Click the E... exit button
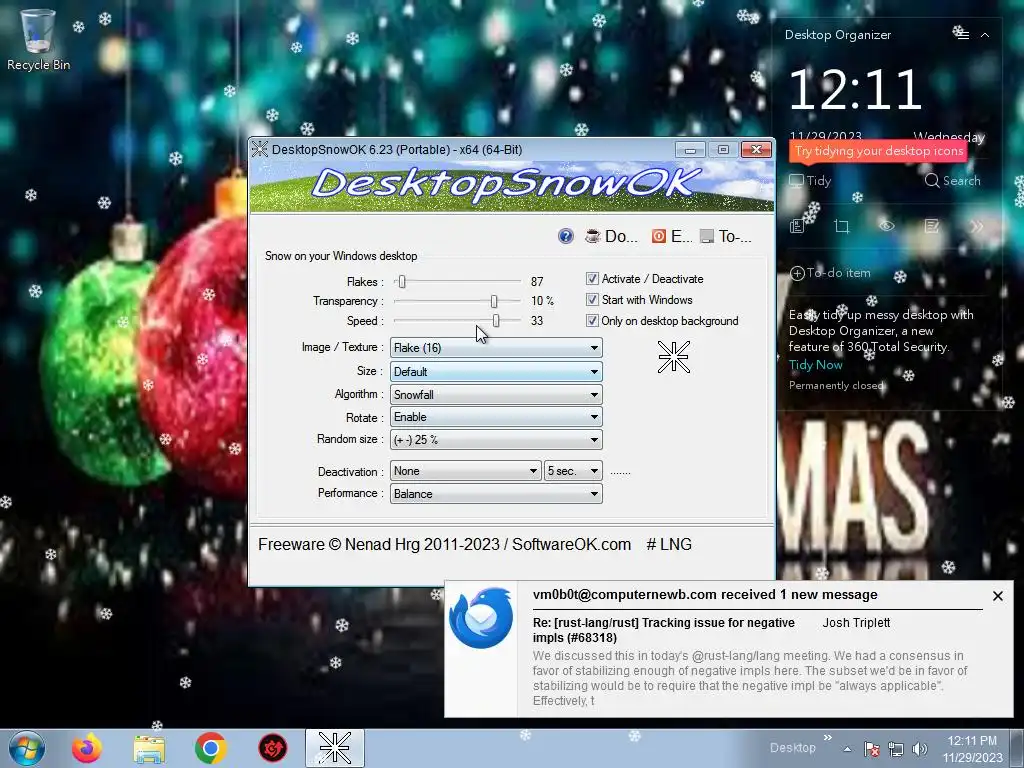Image resolution: width=1024 pixels, height=768 pixels. click(672, 236)
